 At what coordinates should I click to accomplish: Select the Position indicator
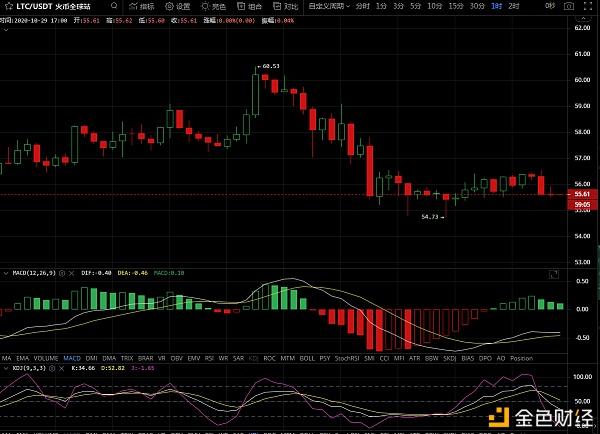521,358
